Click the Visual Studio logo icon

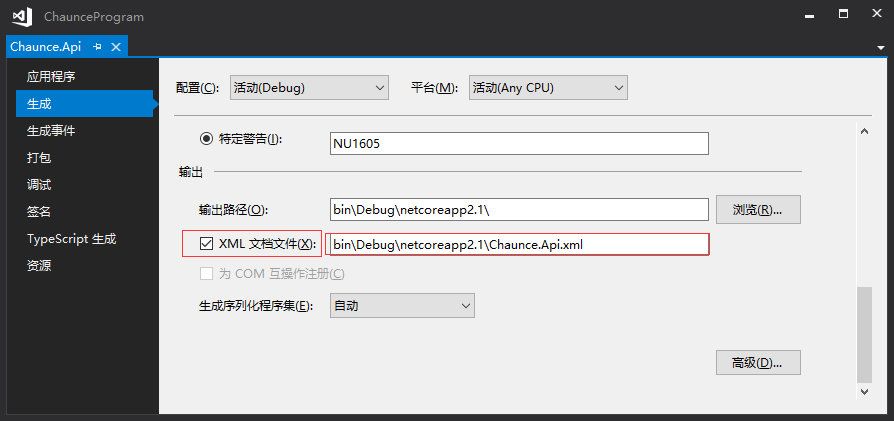click(x=23, y=16)
